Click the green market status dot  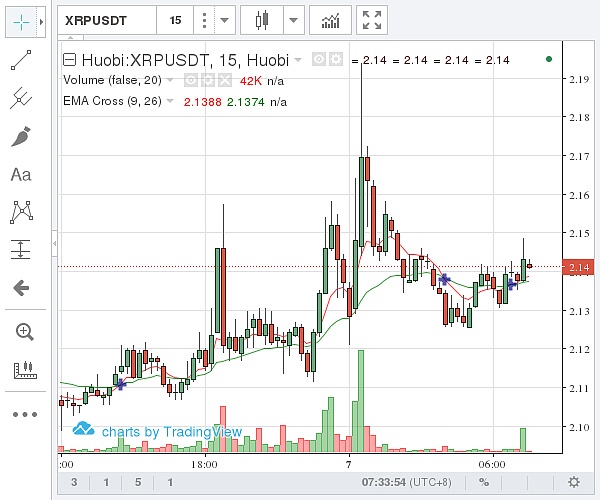549,59
